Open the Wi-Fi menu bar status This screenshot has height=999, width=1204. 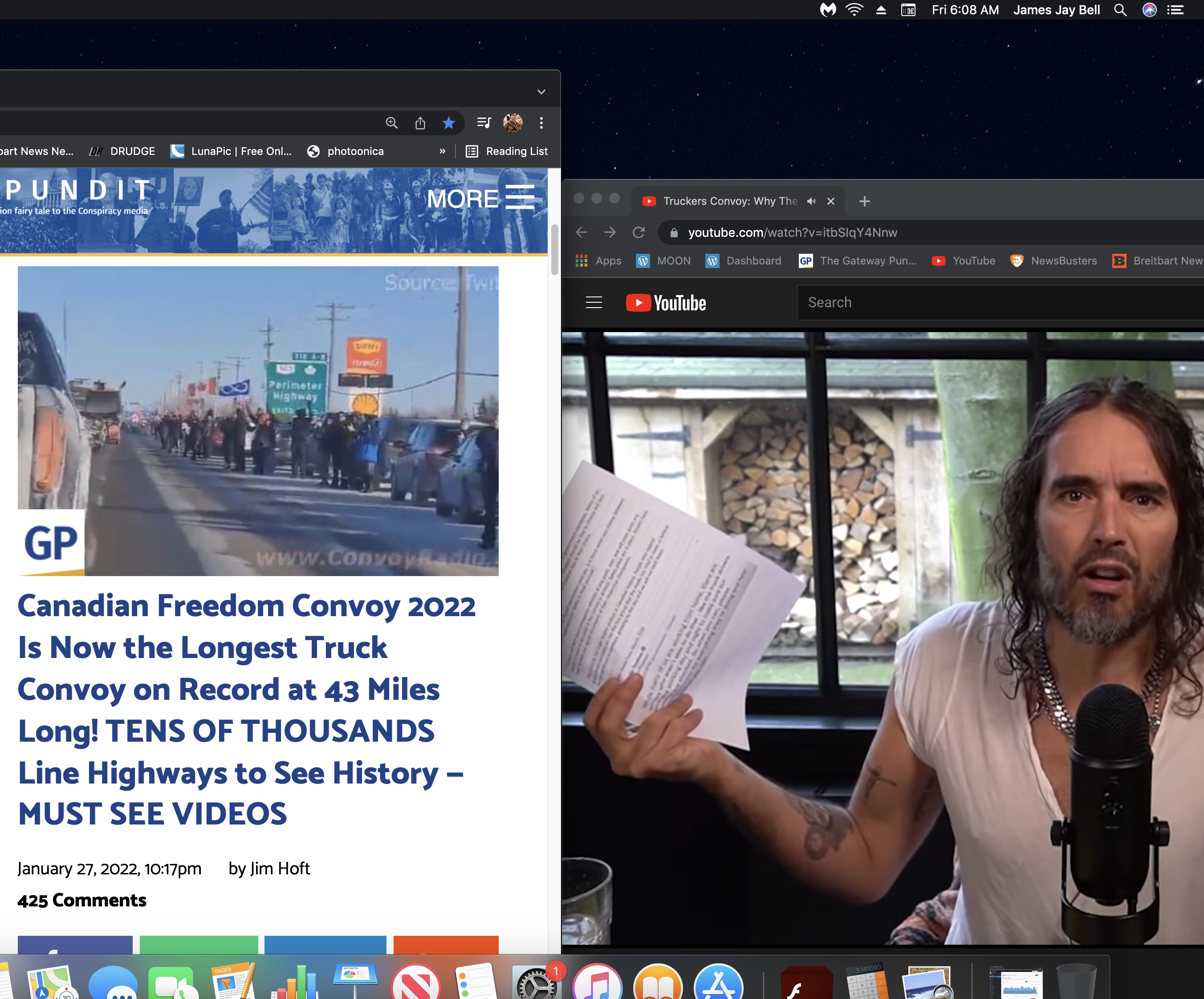click(x=854, y=10)
